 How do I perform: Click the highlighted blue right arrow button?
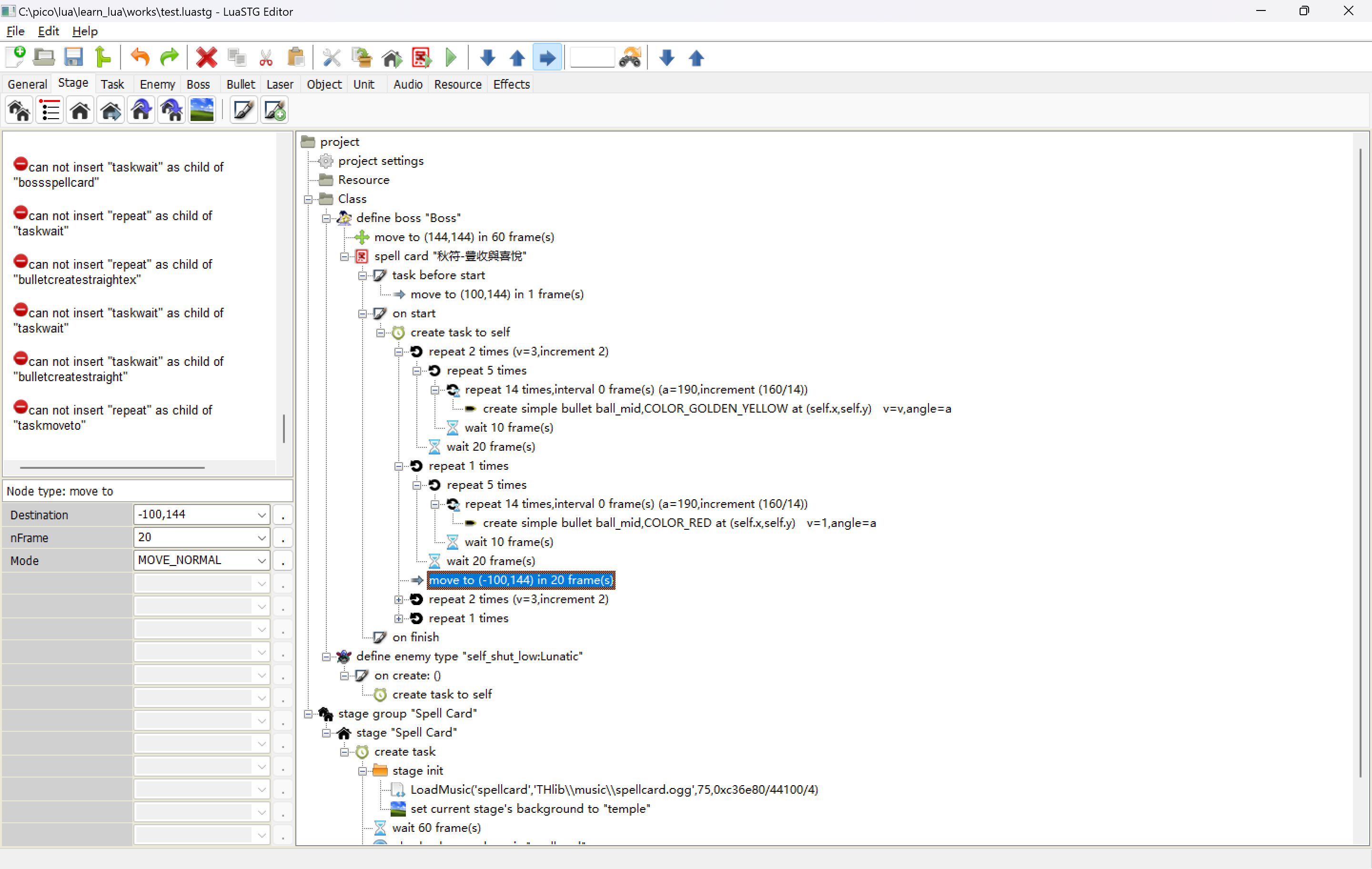547,58
